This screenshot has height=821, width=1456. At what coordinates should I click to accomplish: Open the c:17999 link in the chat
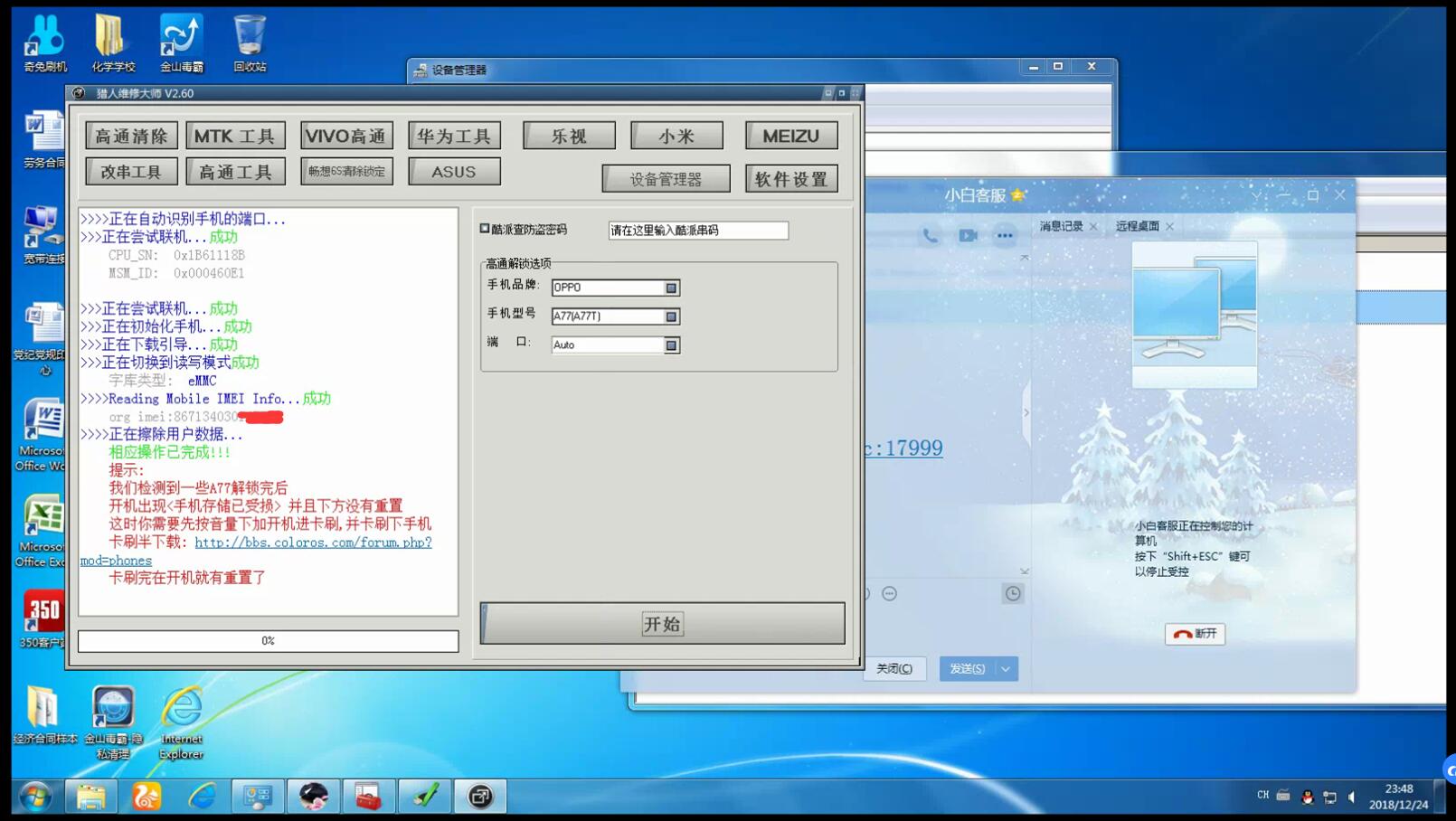pyautogui.click(x=903, y=448)
